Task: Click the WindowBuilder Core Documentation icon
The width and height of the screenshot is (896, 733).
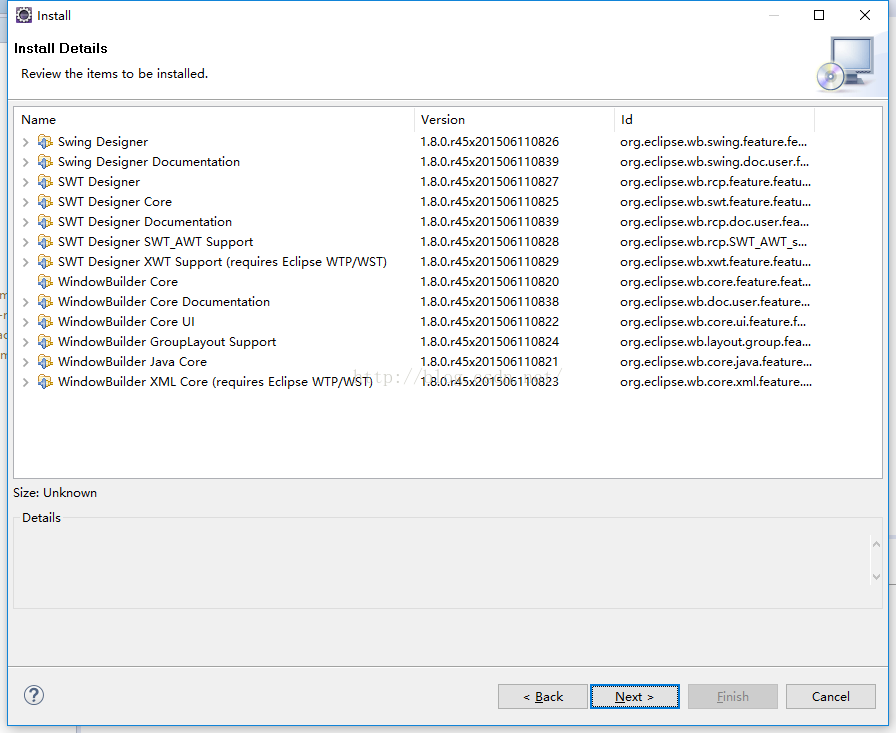Action: 45,301
